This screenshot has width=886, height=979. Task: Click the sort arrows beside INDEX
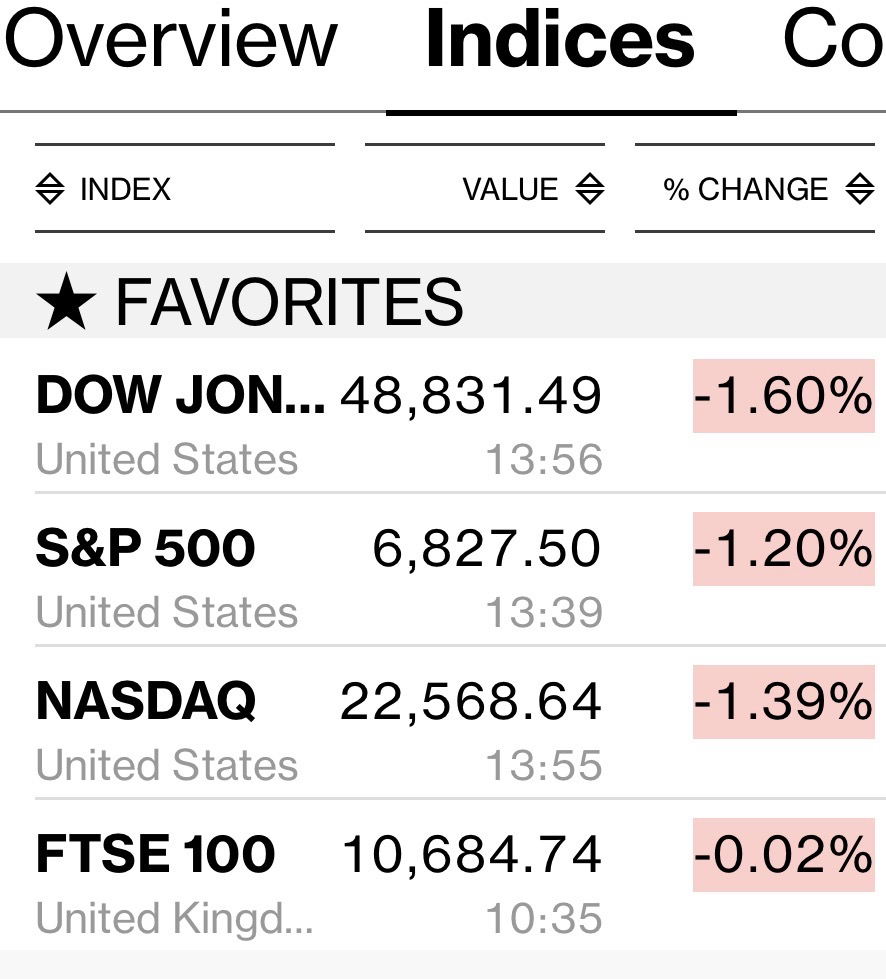50,189
